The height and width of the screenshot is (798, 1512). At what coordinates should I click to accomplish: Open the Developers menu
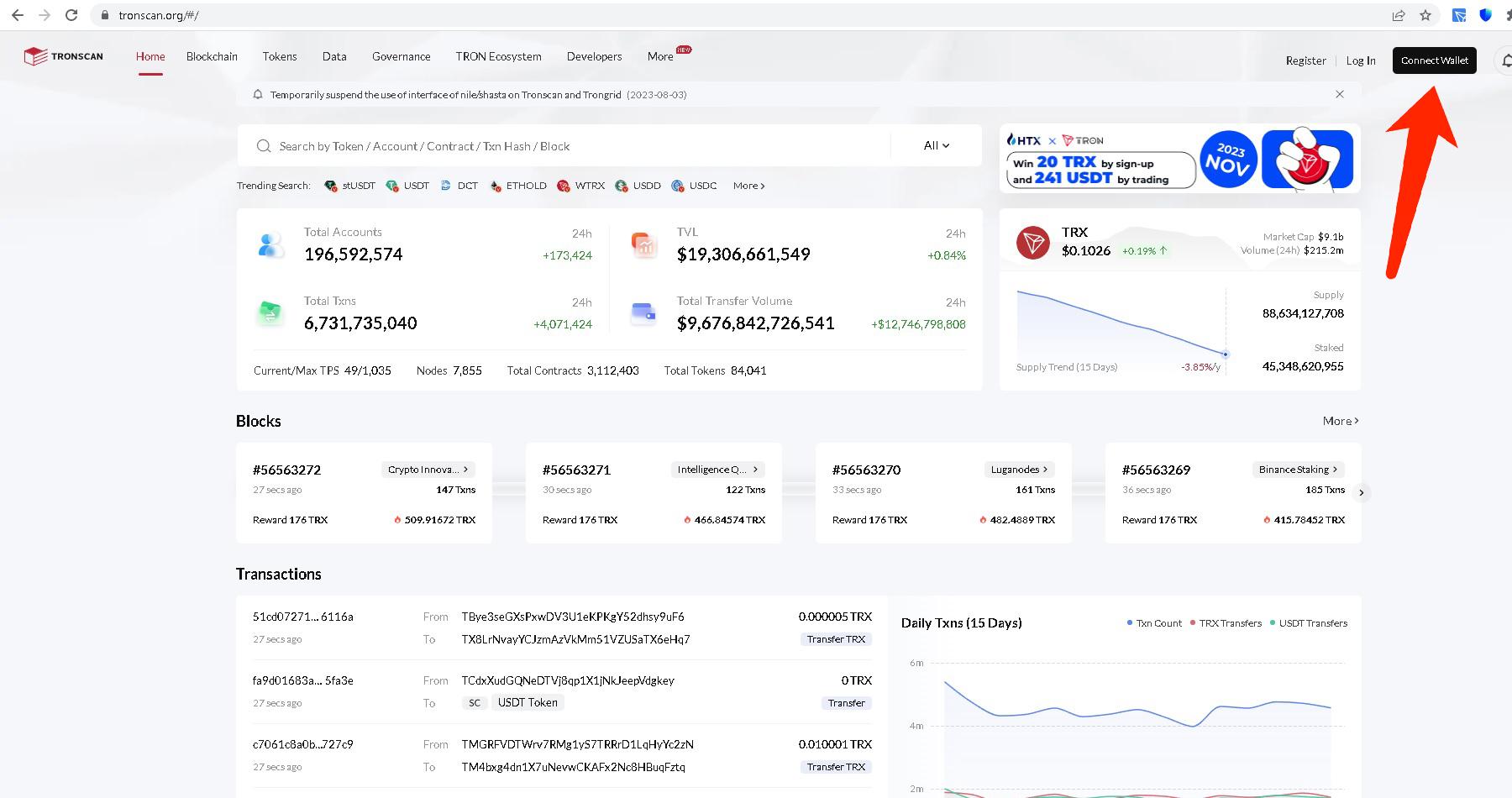[x=594, y=56]
